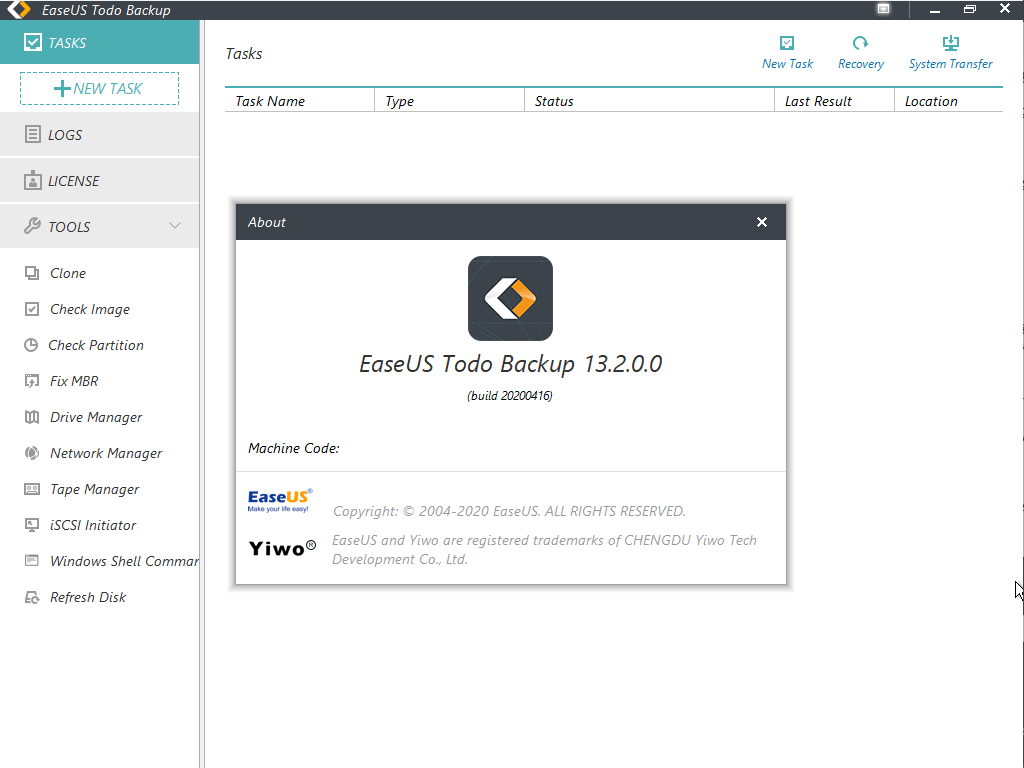Click the Location column header
The height and width of the screenshot is (768, 1024).
coord(948,101)
